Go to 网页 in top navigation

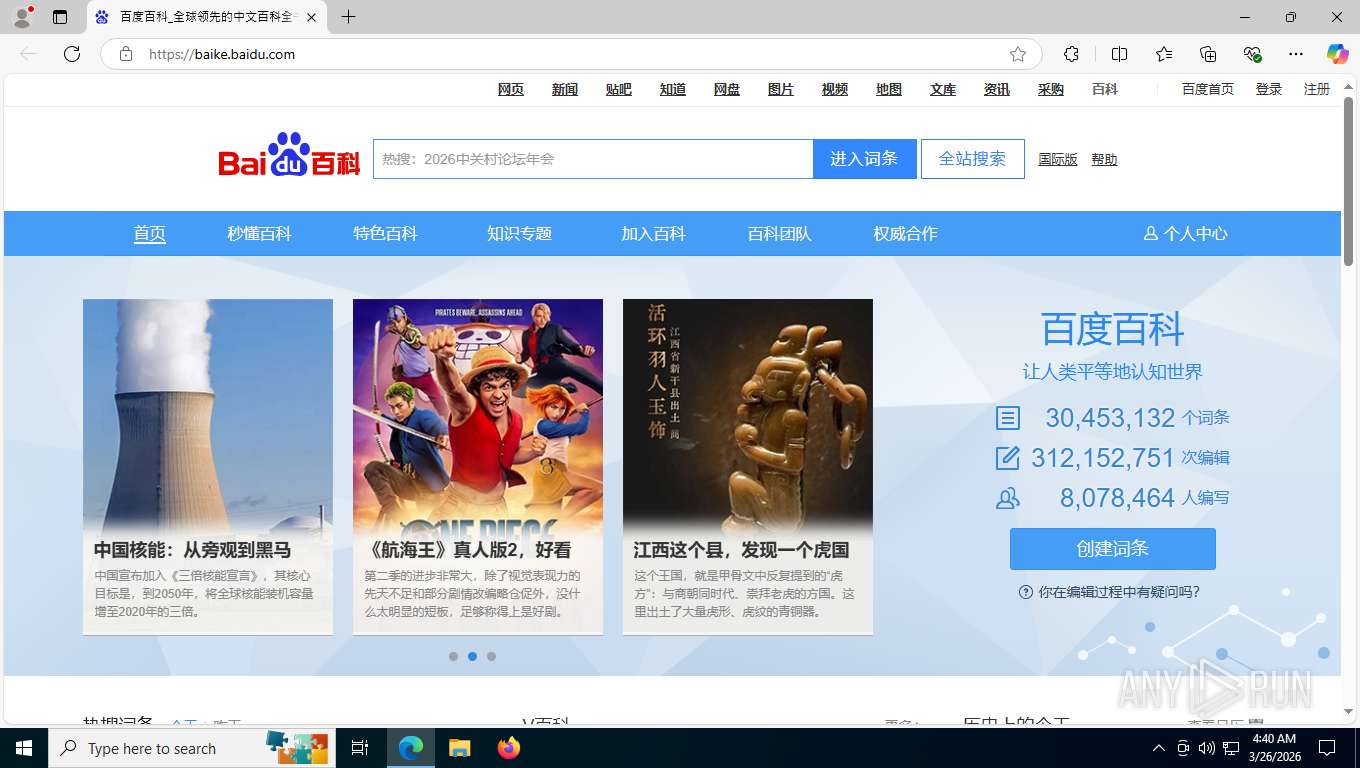[x=511, y=89]
